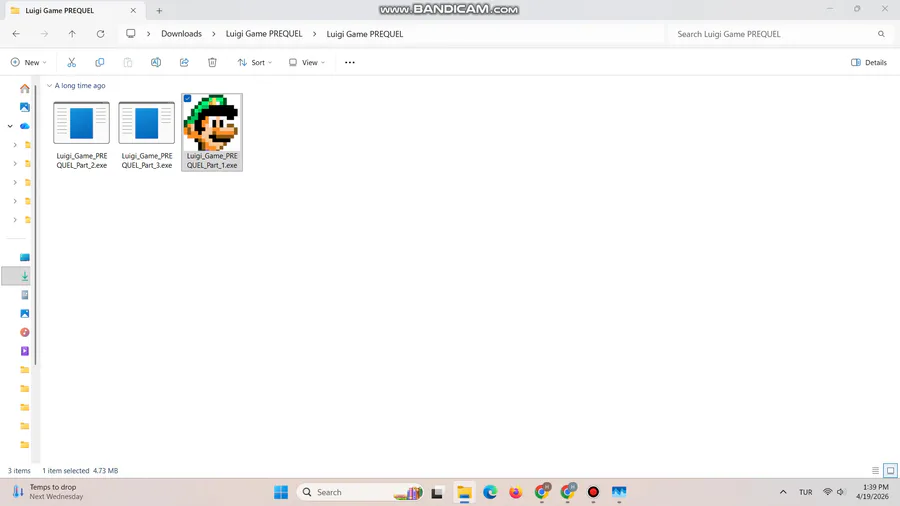
Task: Click the Cut scissors icon
Action: click(x=72, y=63)
